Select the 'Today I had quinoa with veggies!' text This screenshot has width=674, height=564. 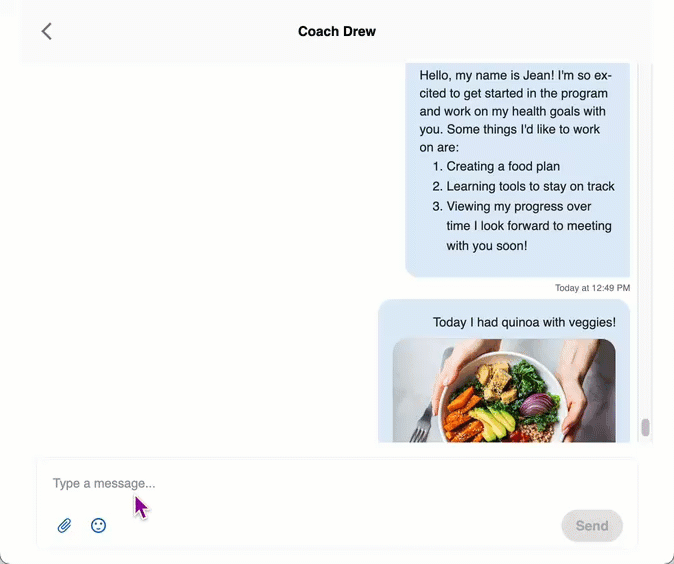[x=524, y=322]
